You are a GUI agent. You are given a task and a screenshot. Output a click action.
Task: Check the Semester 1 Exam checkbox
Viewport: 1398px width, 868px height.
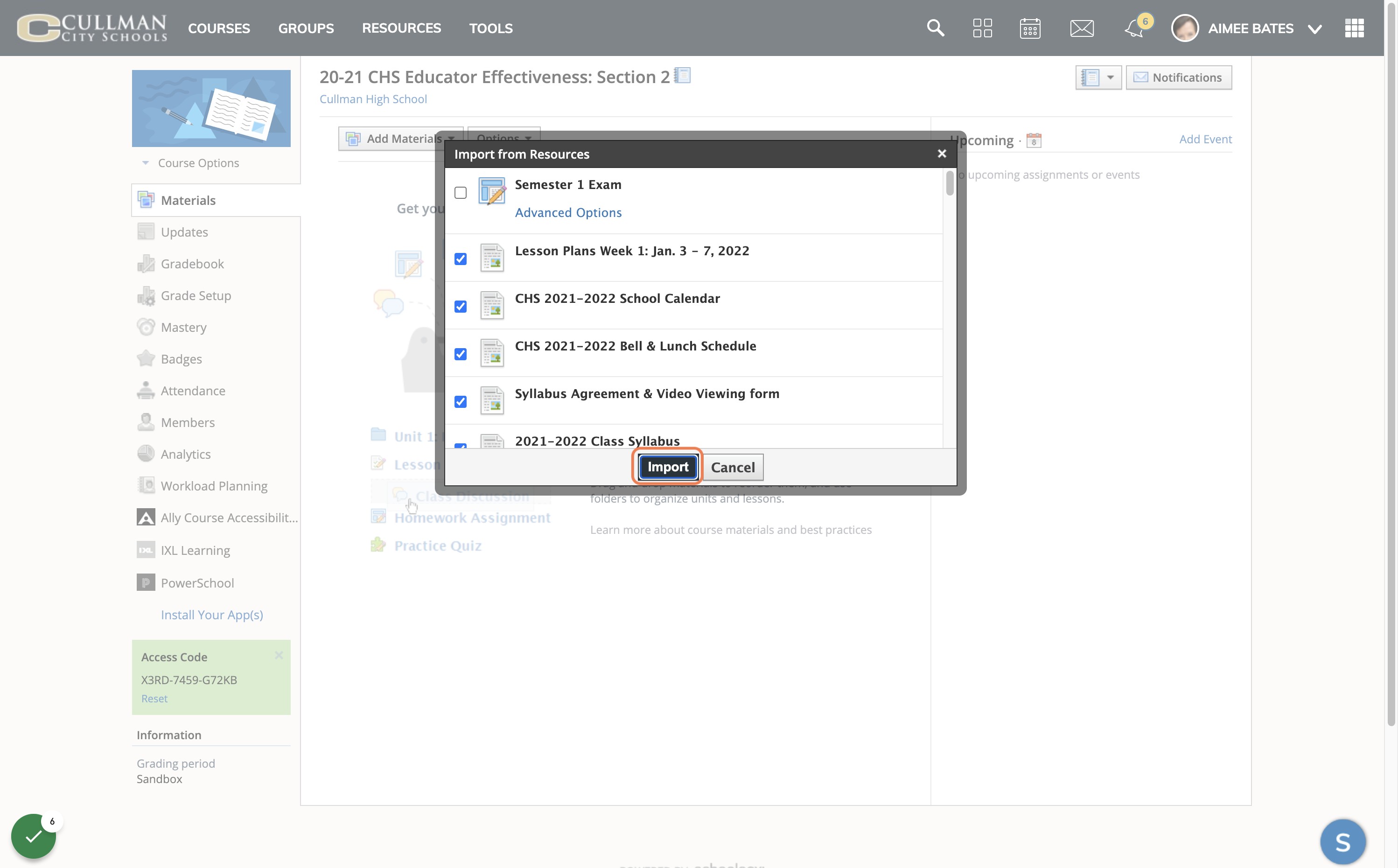(x=460, y=193)
